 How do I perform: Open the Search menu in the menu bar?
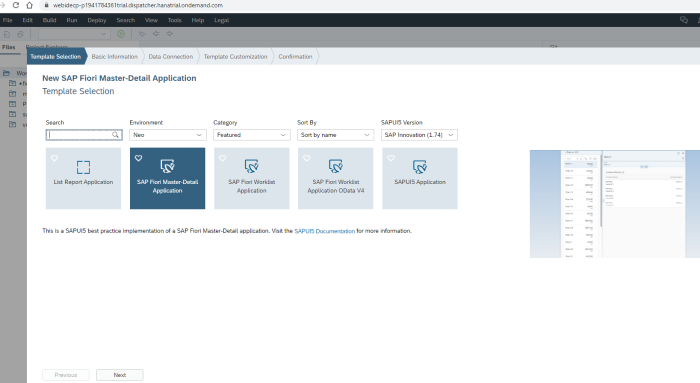pyautogui.click(x=125, y=20)
